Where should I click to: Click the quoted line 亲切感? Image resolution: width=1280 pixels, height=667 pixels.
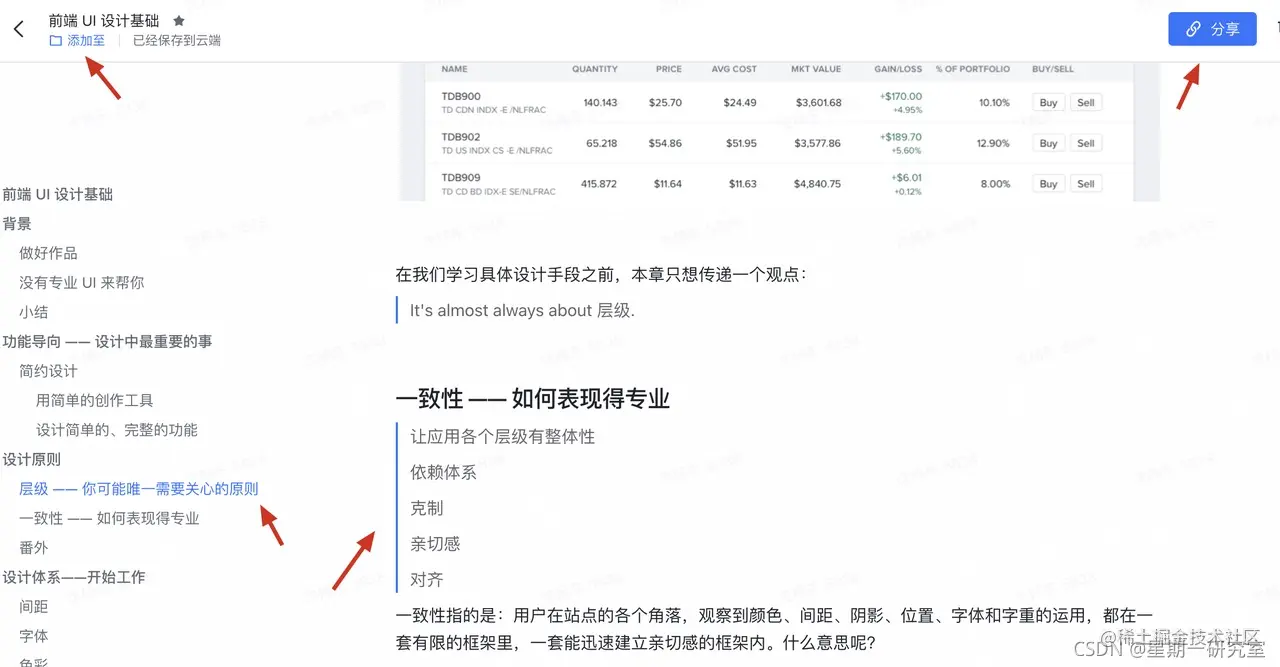pos(435,544)
